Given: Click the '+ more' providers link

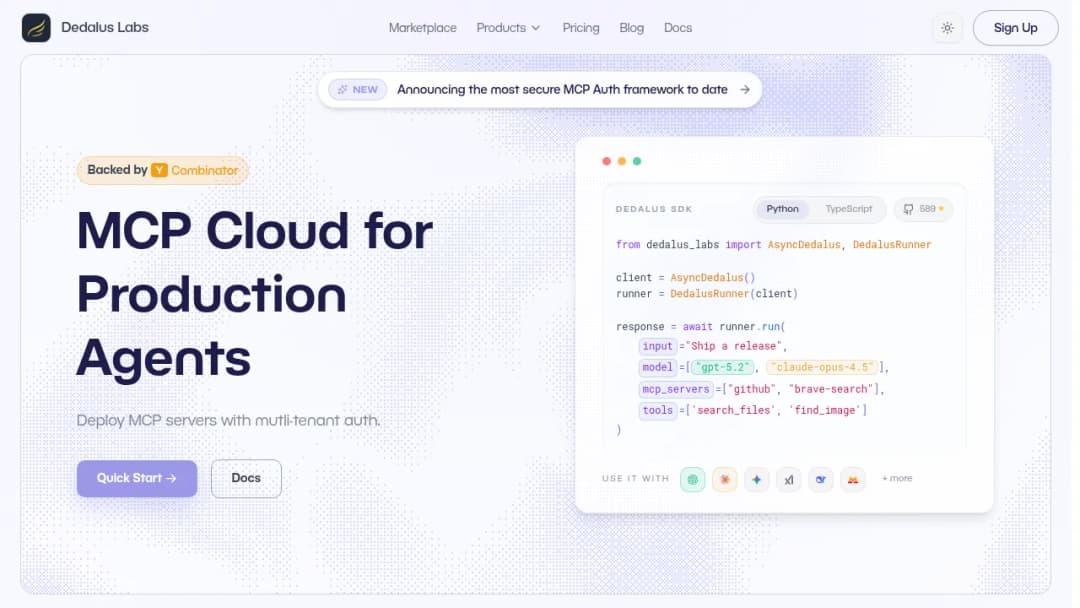Looking at the screenshot, I should click(x=897, y=479).
